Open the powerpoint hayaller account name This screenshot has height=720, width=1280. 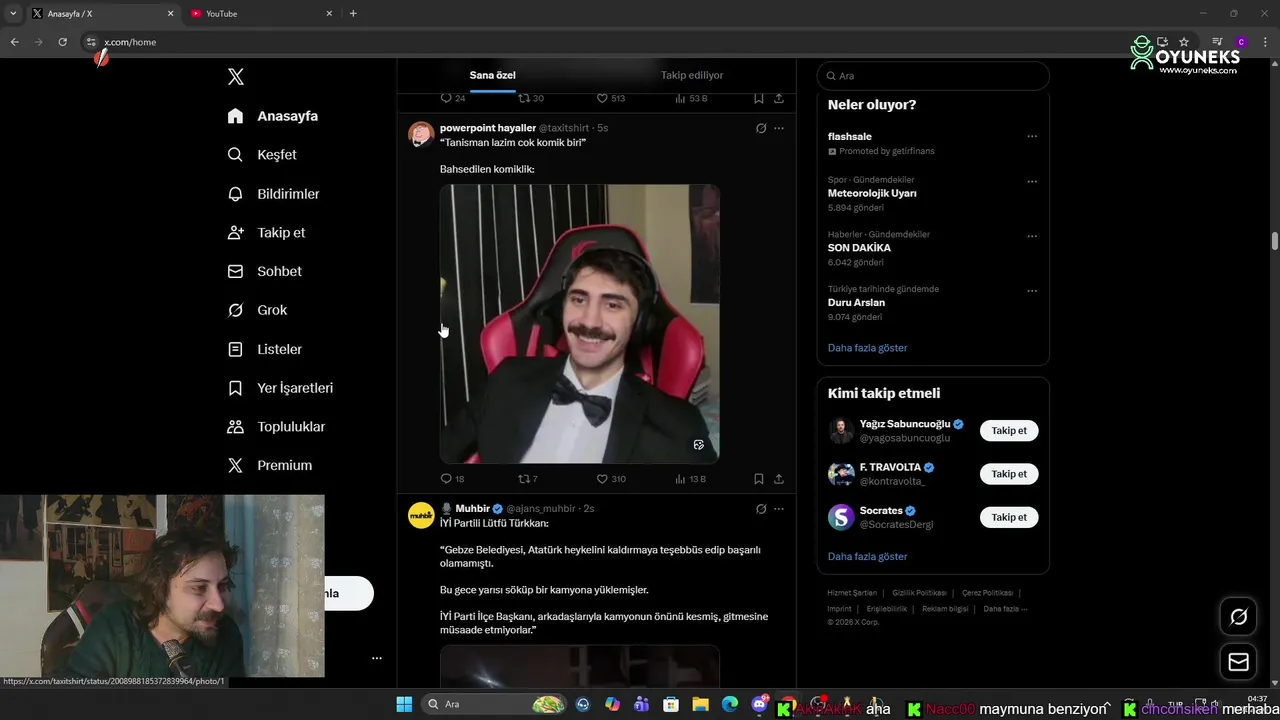(488, 128)
